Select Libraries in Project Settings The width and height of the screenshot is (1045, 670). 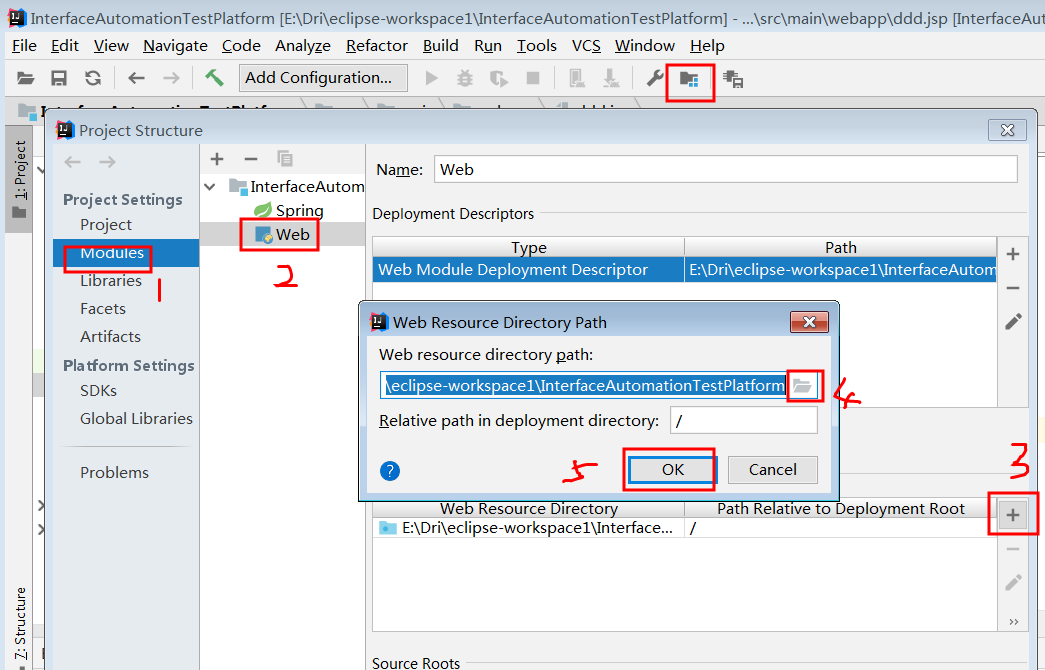(x=111, y=281)
